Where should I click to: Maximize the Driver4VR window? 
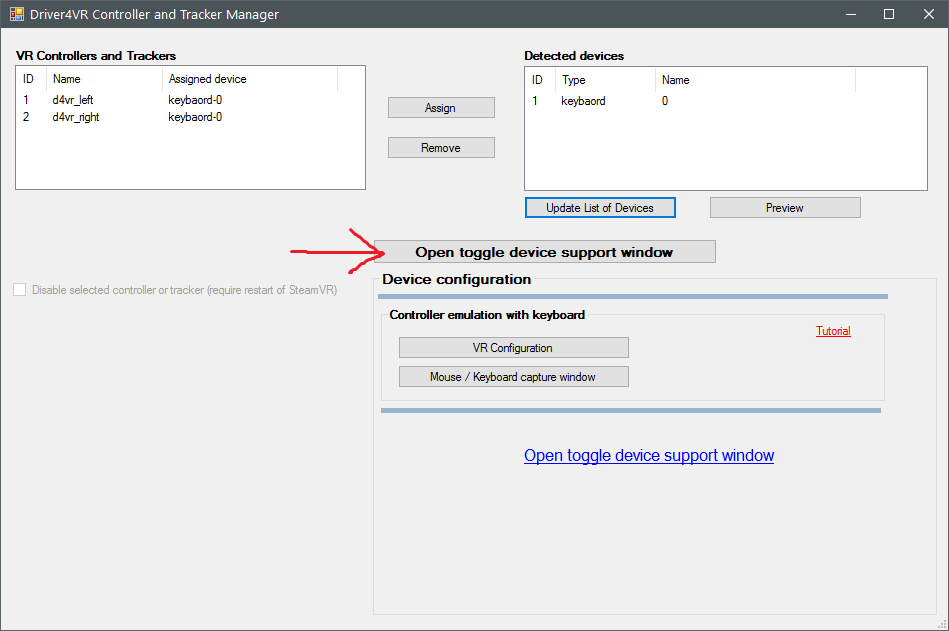click(888, 14)
